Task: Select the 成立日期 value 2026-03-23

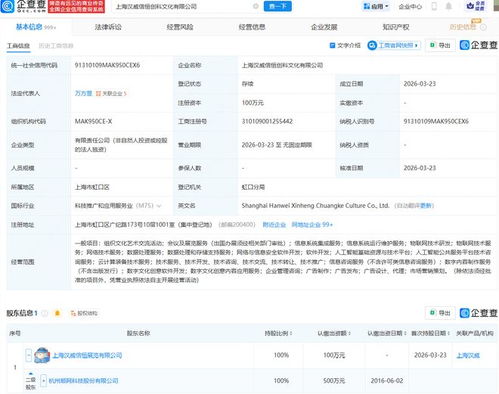Action: click(420, 84)
